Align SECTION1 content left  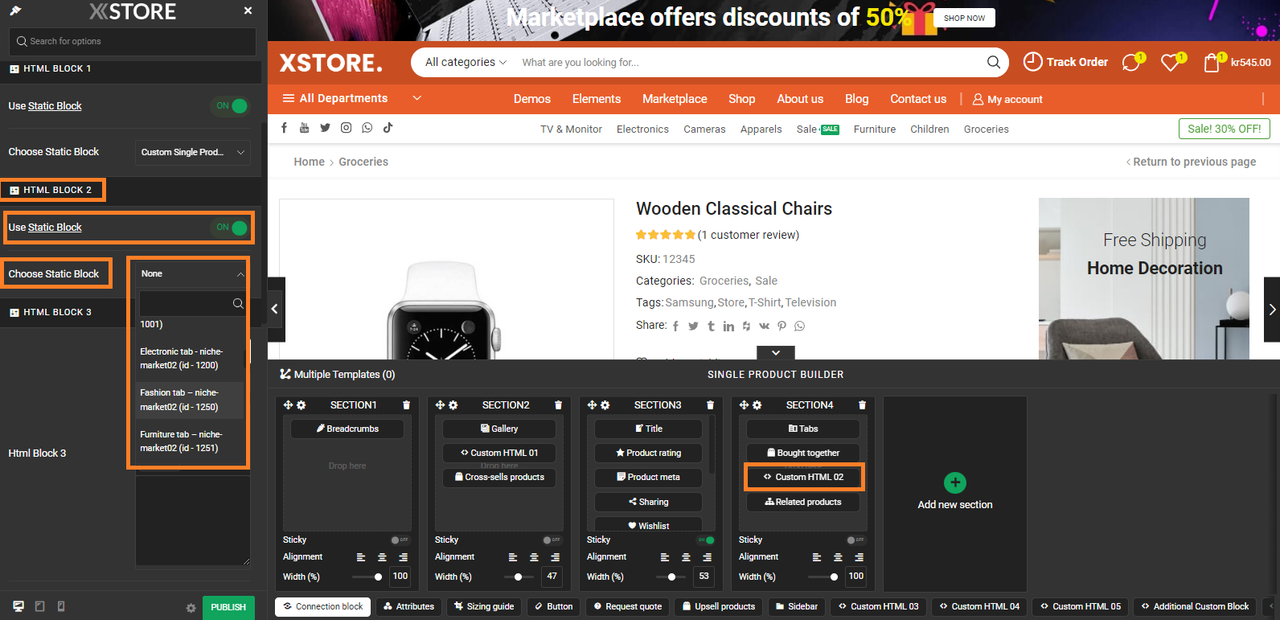coord(360,557)
